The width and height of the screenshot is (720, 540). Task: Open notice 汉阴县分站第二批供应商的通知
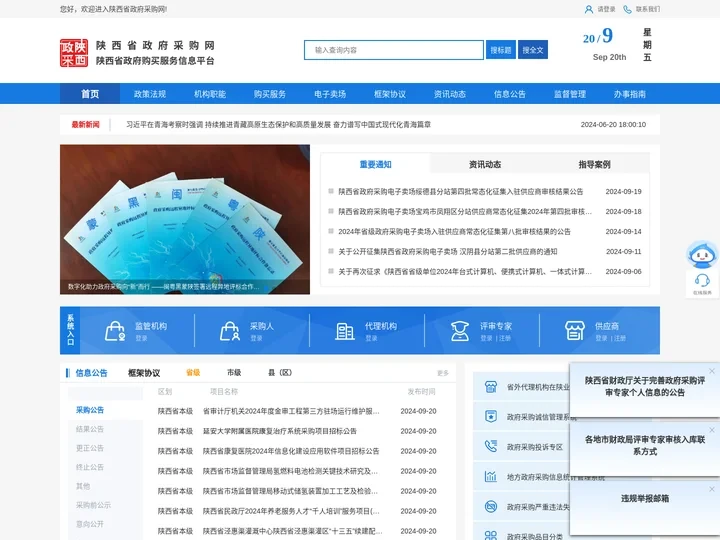tap(448, 252)
